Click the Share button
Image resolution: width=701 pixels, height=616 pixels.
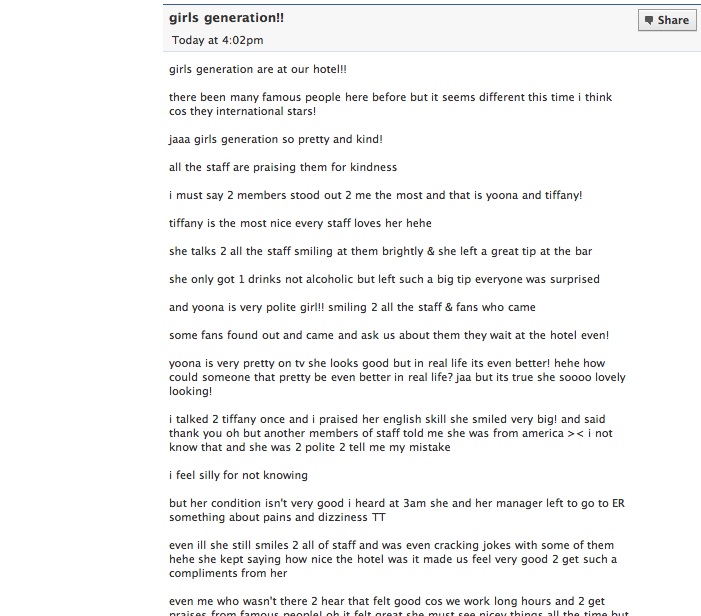pos(666,20)
